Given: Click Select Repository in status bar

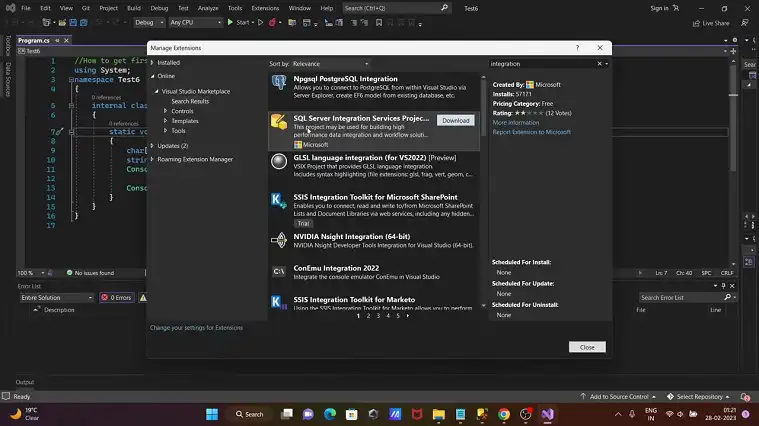Looking at the screenshot, I should [698, 396].
